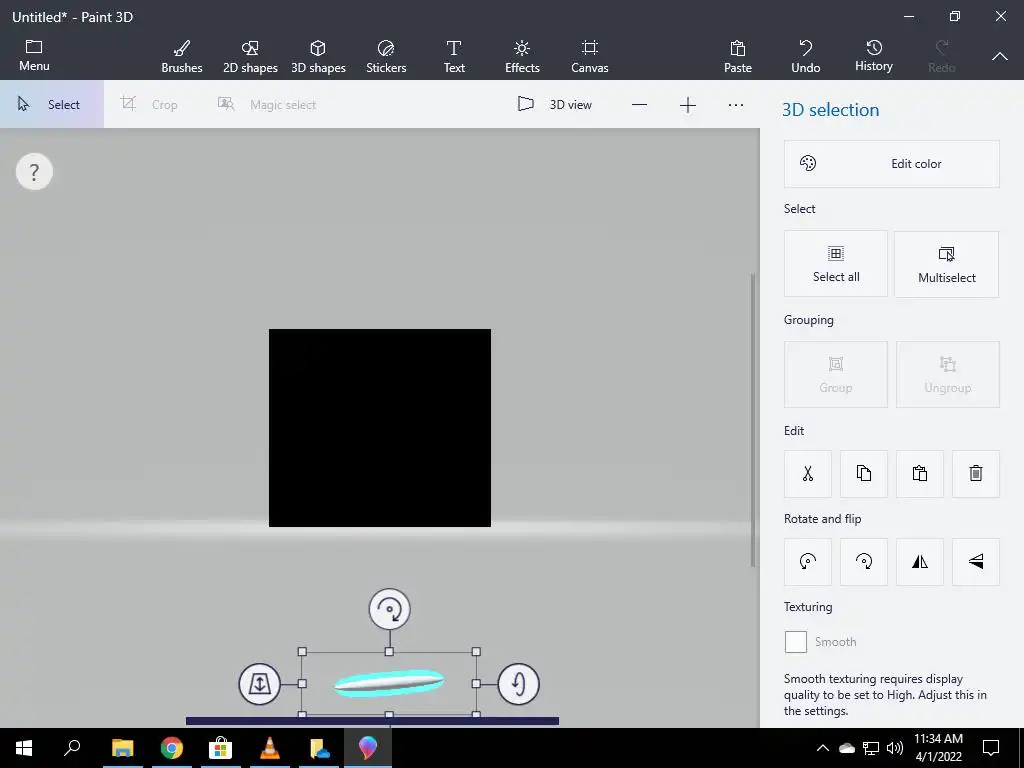The height and width of the screenshot is (768, 1024).
Task: Click the Select all button
Action: click(x=836, y=264)
